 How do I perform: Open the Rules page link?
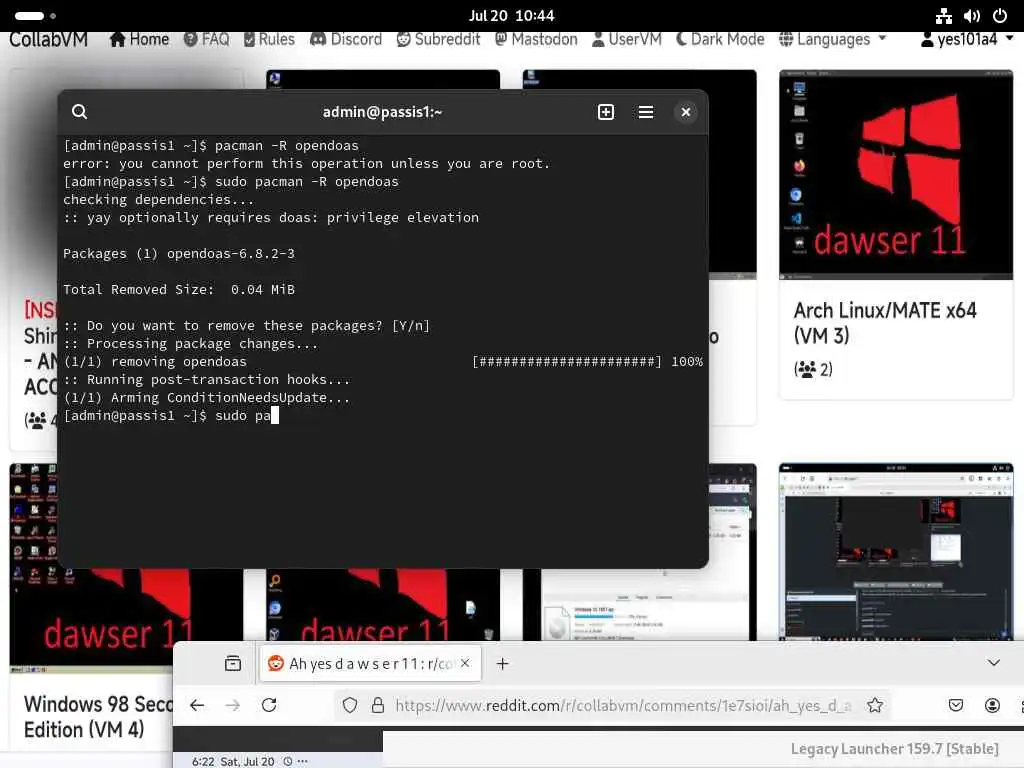(269, 39)
